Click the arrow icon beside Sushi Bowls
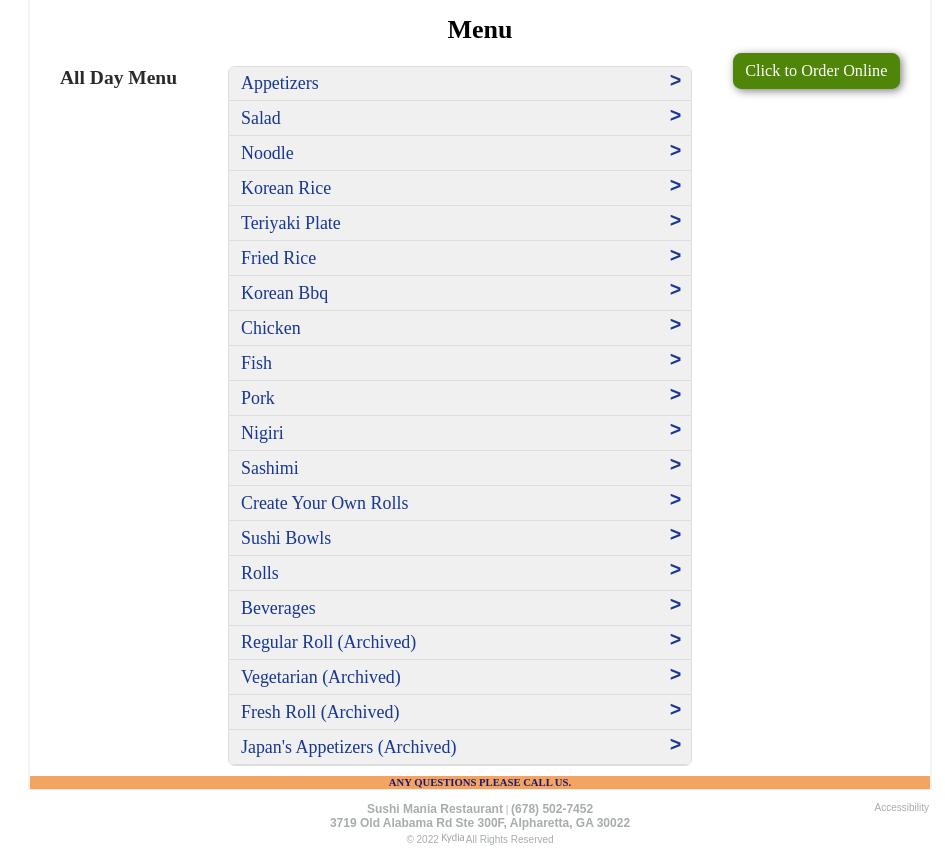This screenshot has width=945, height=852. [x=675, y=535]
